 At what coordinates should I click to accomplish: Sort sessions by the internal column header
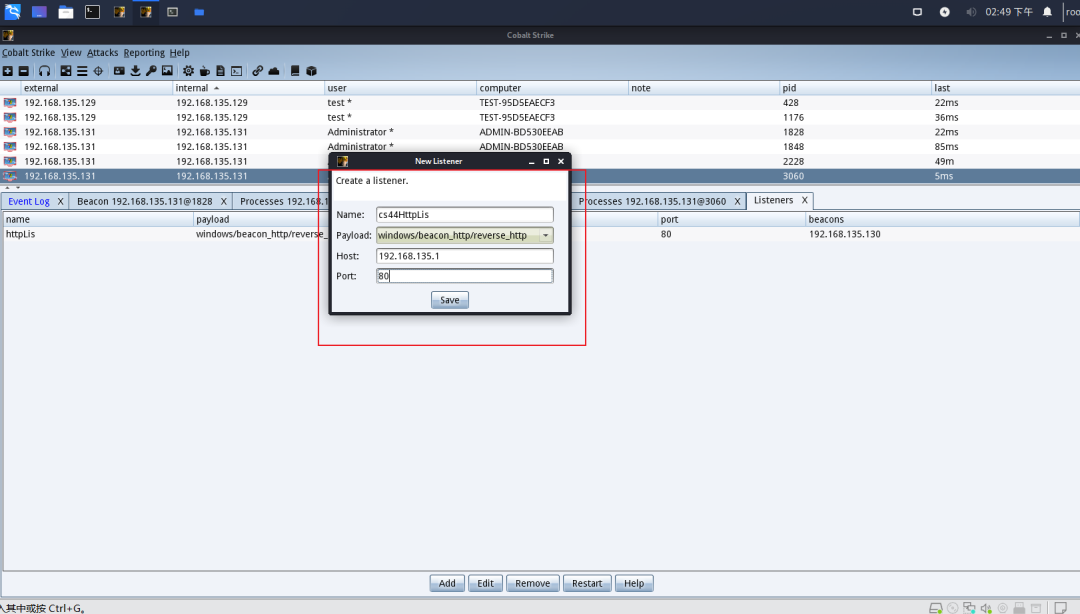248,88
